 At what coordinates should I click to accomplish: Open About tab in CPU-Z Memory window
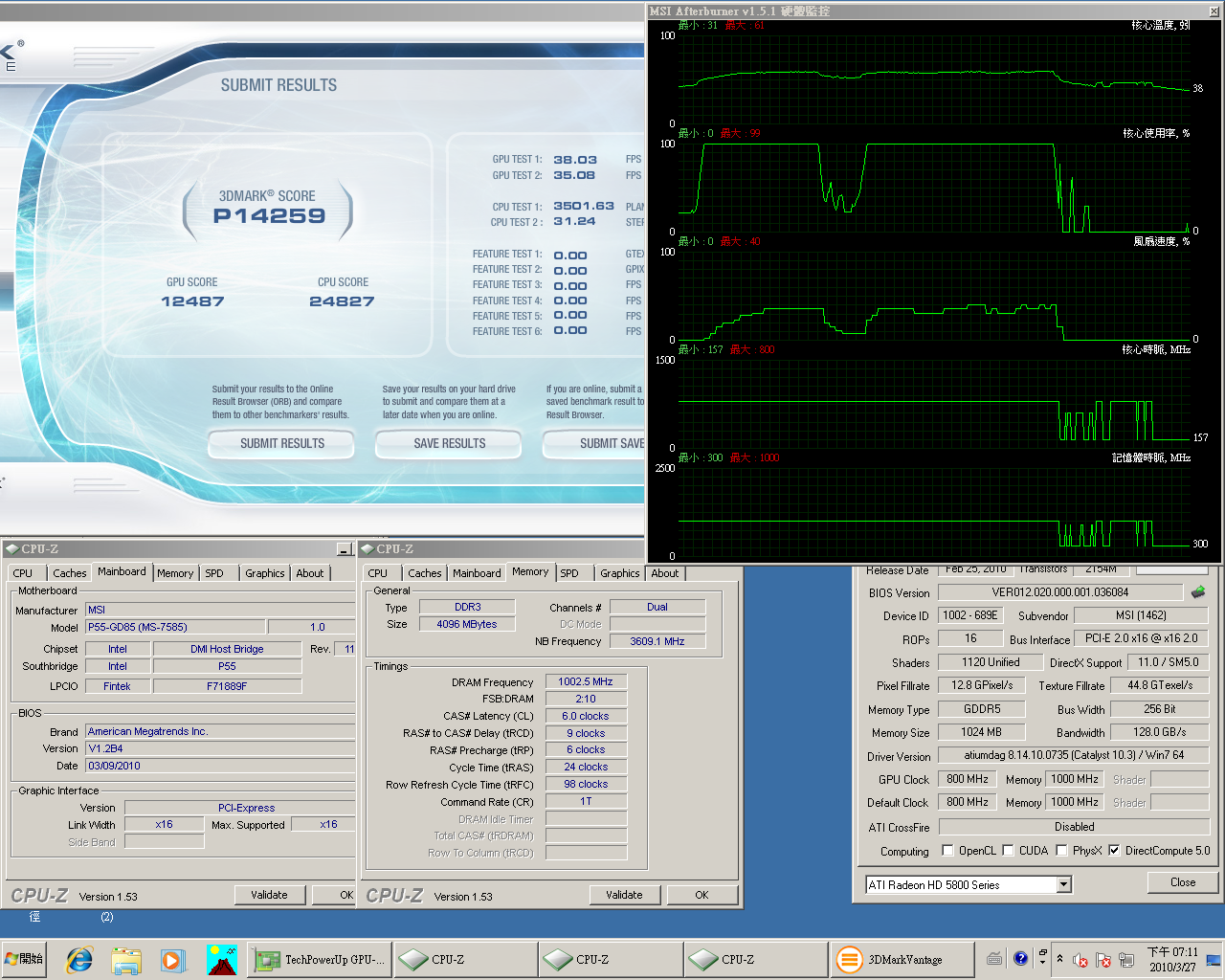point(664,573)
